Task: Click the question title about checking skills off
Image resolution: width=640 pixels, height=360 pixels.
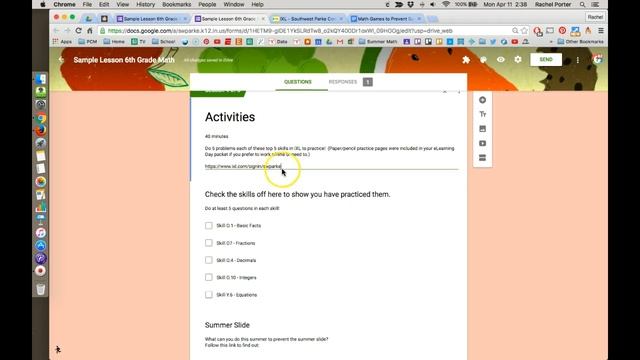Action: point(298,194)
